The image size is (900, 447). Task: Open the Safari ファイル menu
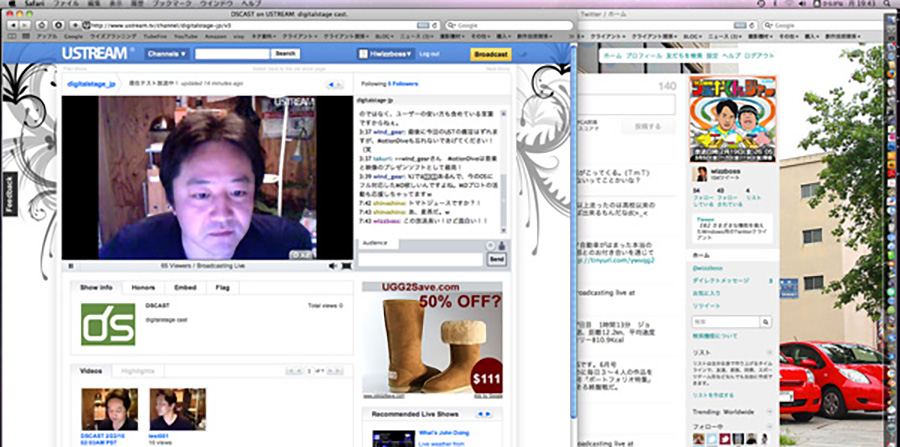tap(65, 3)
